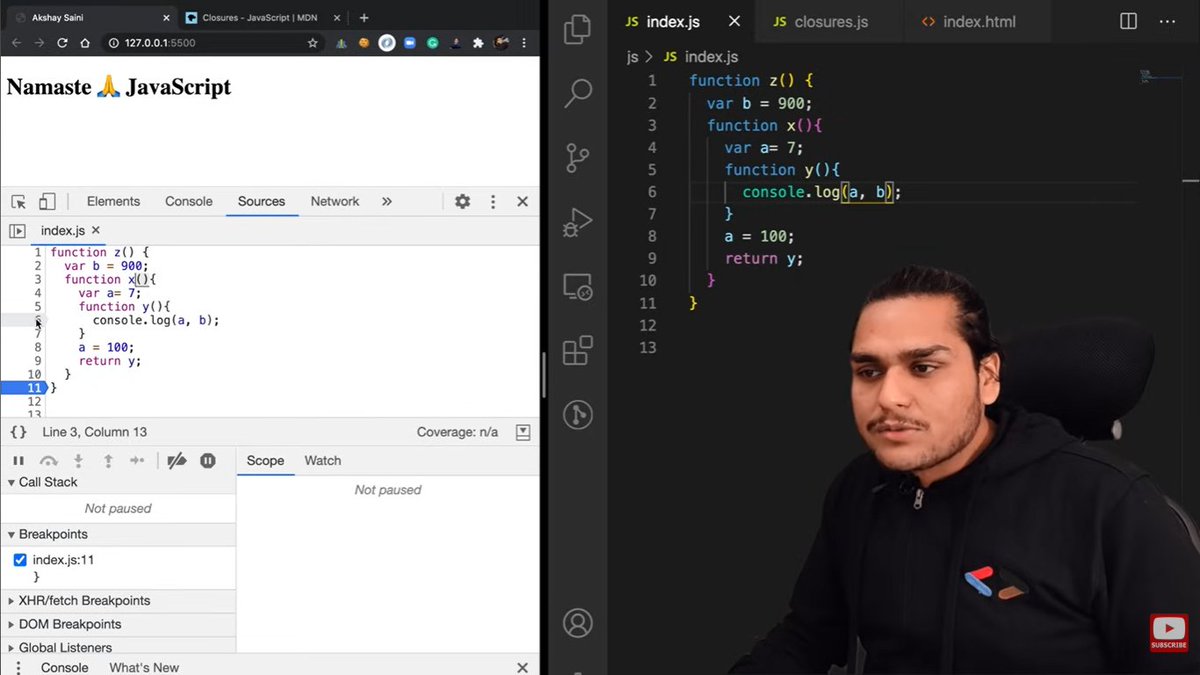1200x675 pixels.
Task: Click step out of function icon
Action: [108, 461]
